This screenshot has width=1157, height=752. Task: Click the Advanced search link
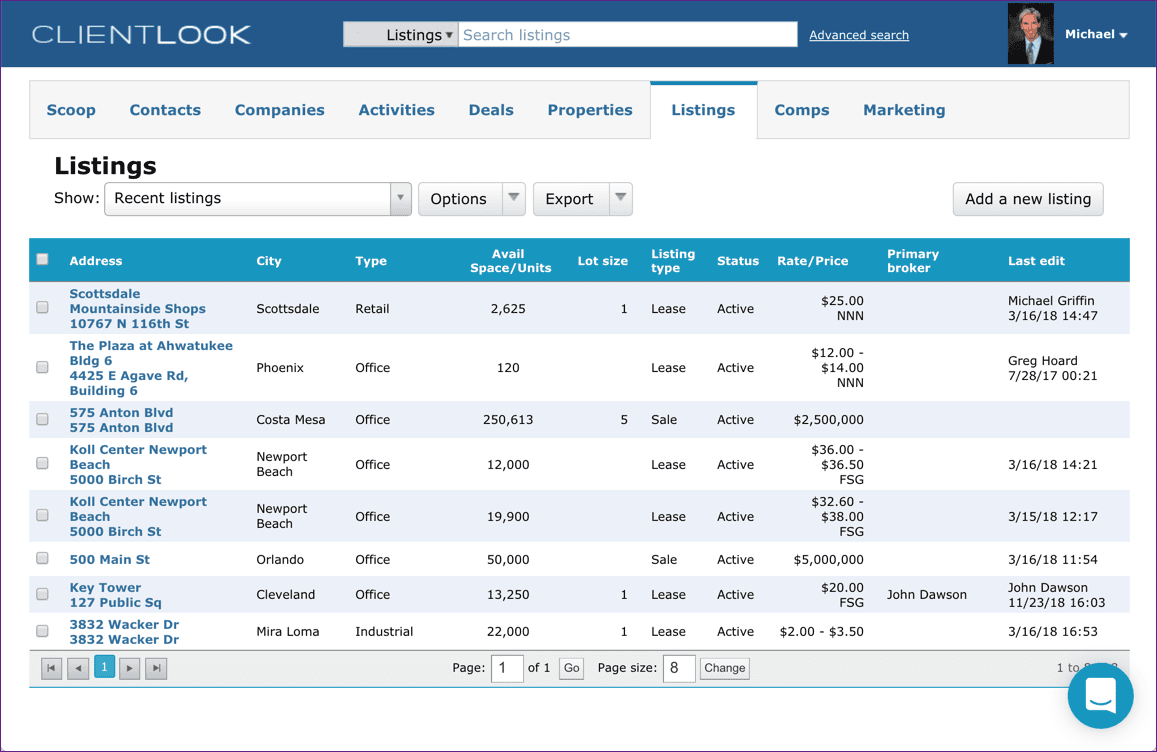[859, 35]
